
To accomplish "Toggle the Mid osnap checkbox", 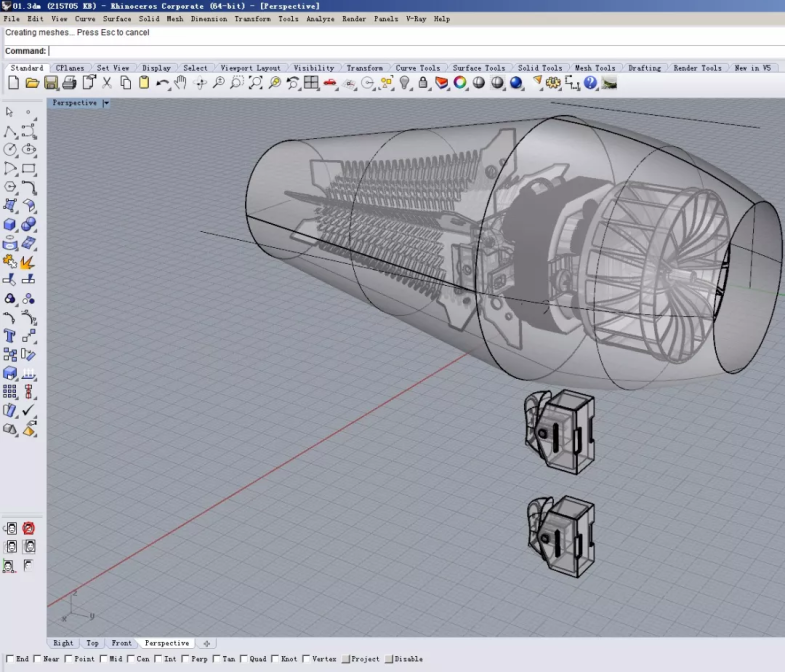I will (104, 659).
